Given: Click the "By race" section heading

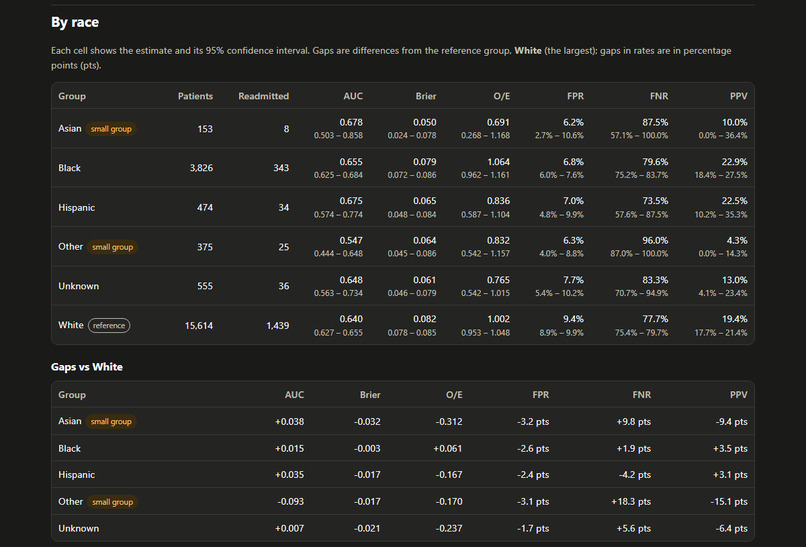Looking at the screenshot, I should point(75,23).
